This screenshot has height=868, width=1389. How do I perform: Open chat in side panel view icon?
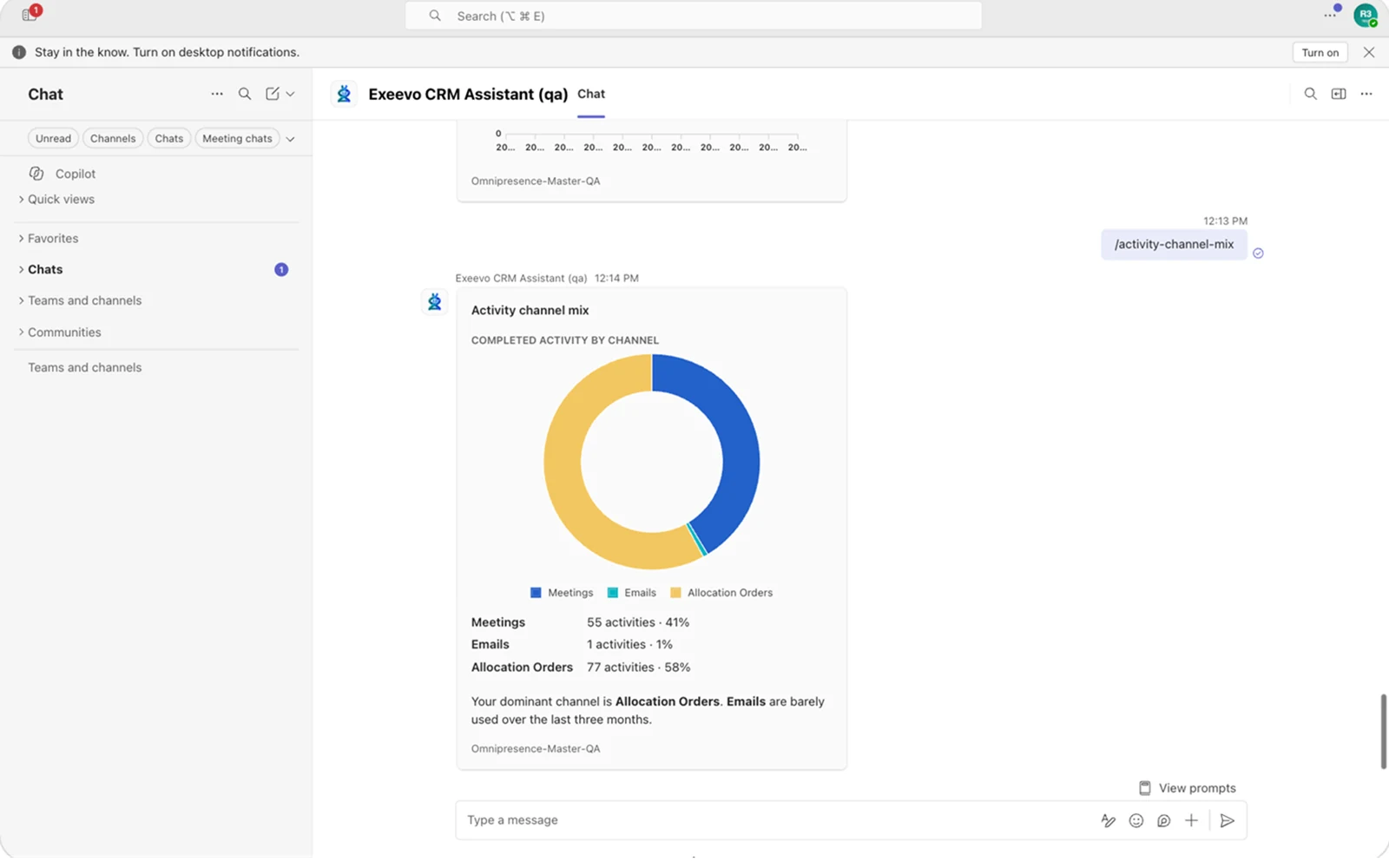point(1339,94)
